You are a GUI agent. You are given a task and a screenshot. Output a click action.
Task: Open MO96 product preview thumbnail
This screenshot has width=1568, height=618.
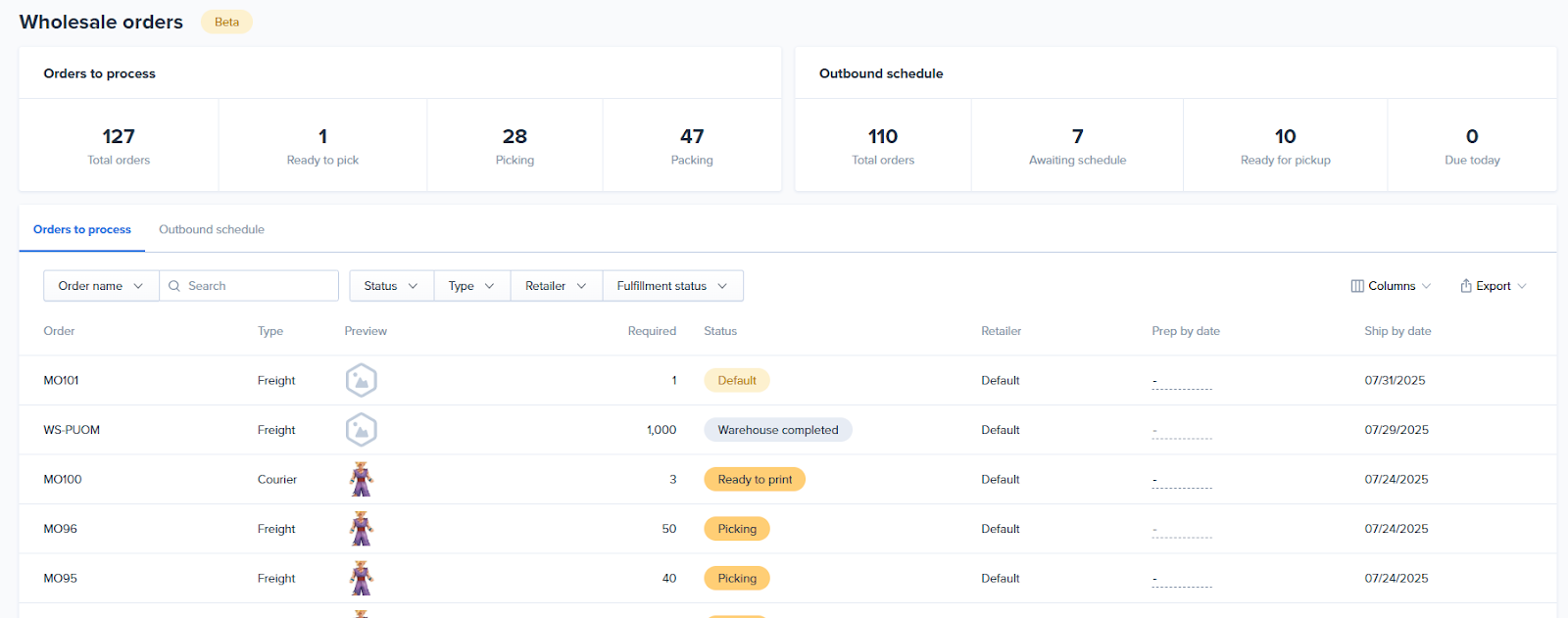362,529
